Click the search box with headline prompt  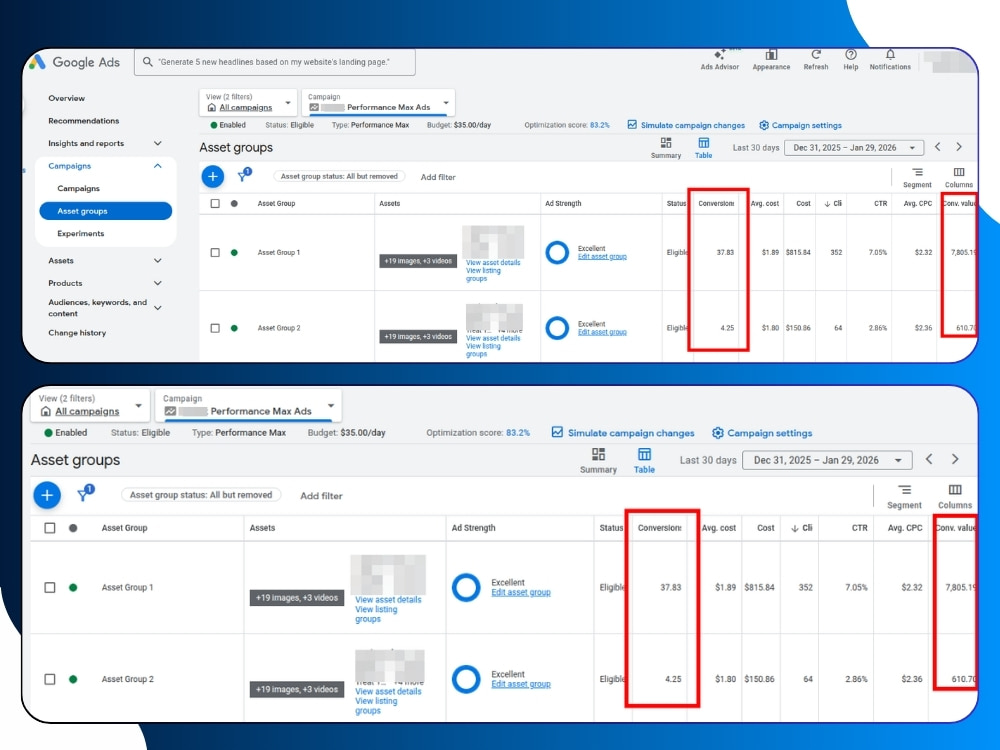click(x=275, y=62)
